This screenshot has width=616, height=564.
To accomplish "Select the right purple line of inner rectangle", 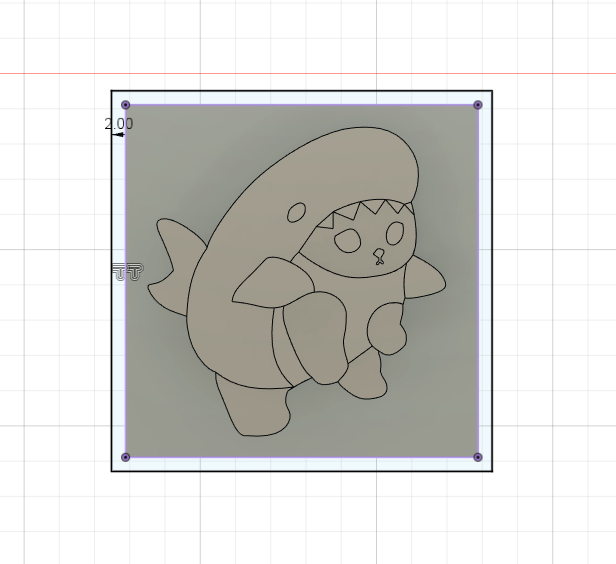I will tap(478, 281).
